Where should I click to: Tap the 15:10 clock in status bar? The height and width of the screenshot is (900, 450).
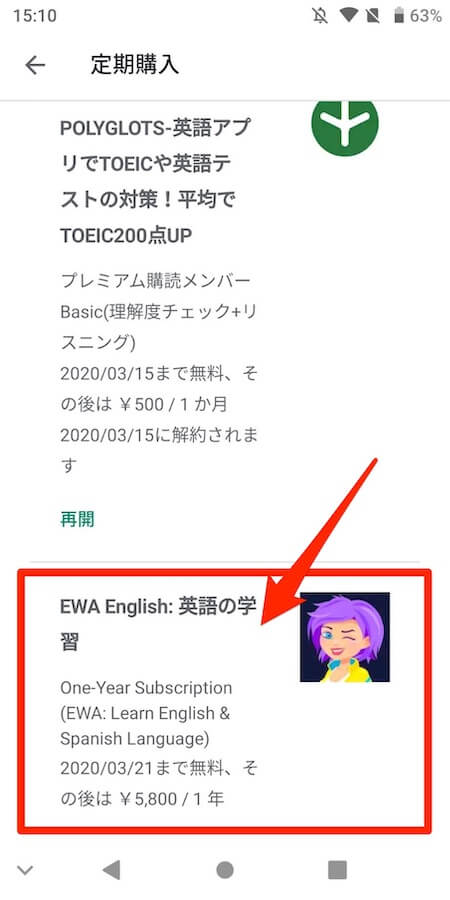[34, 15]
